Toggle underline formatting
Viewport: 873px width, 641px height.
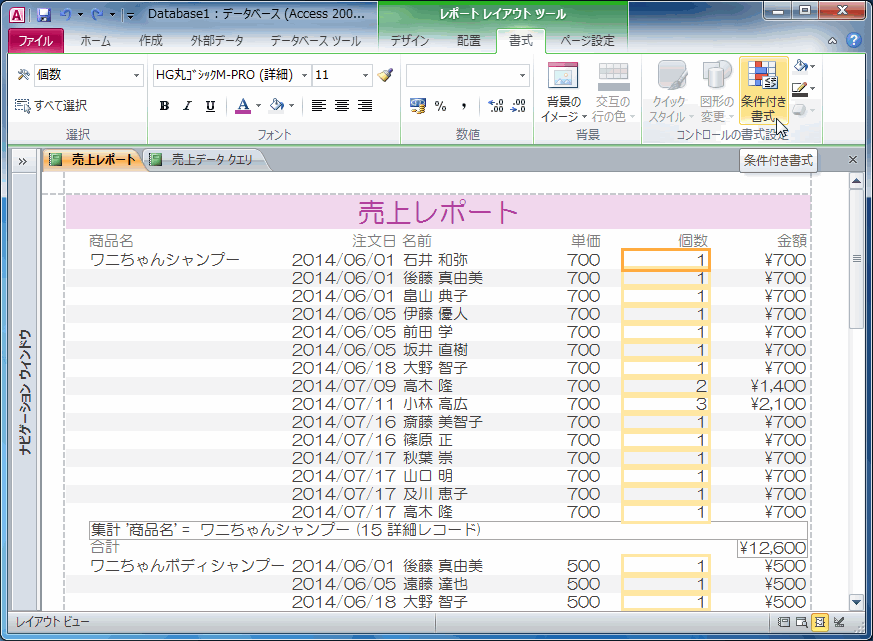[210, 106]
